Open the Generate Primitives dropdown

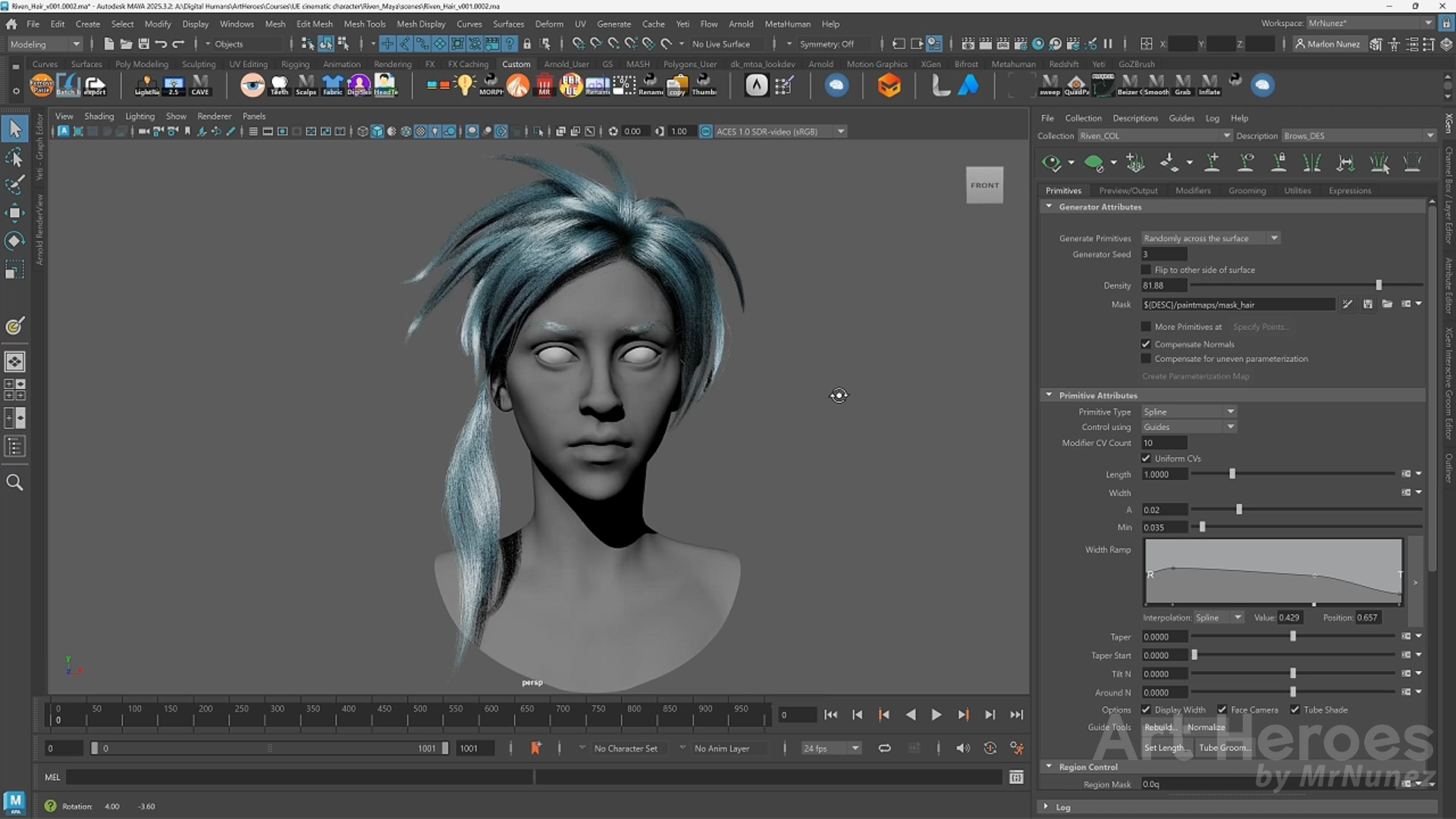1211,238
